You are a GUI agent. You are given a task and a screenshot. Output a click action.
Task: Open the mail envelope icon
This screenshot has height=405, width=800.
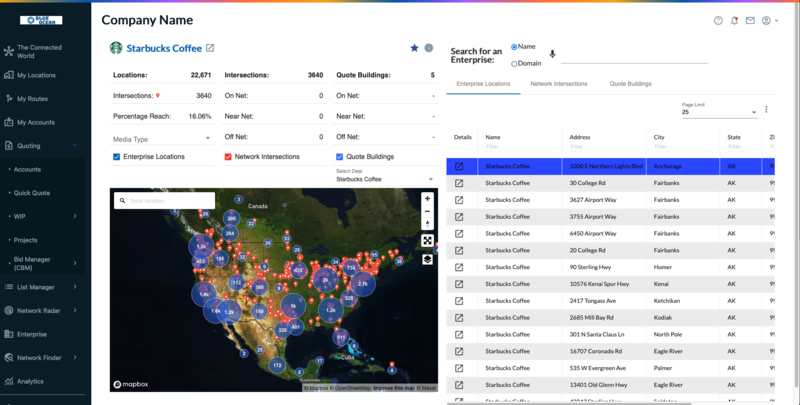coord(750,20)
